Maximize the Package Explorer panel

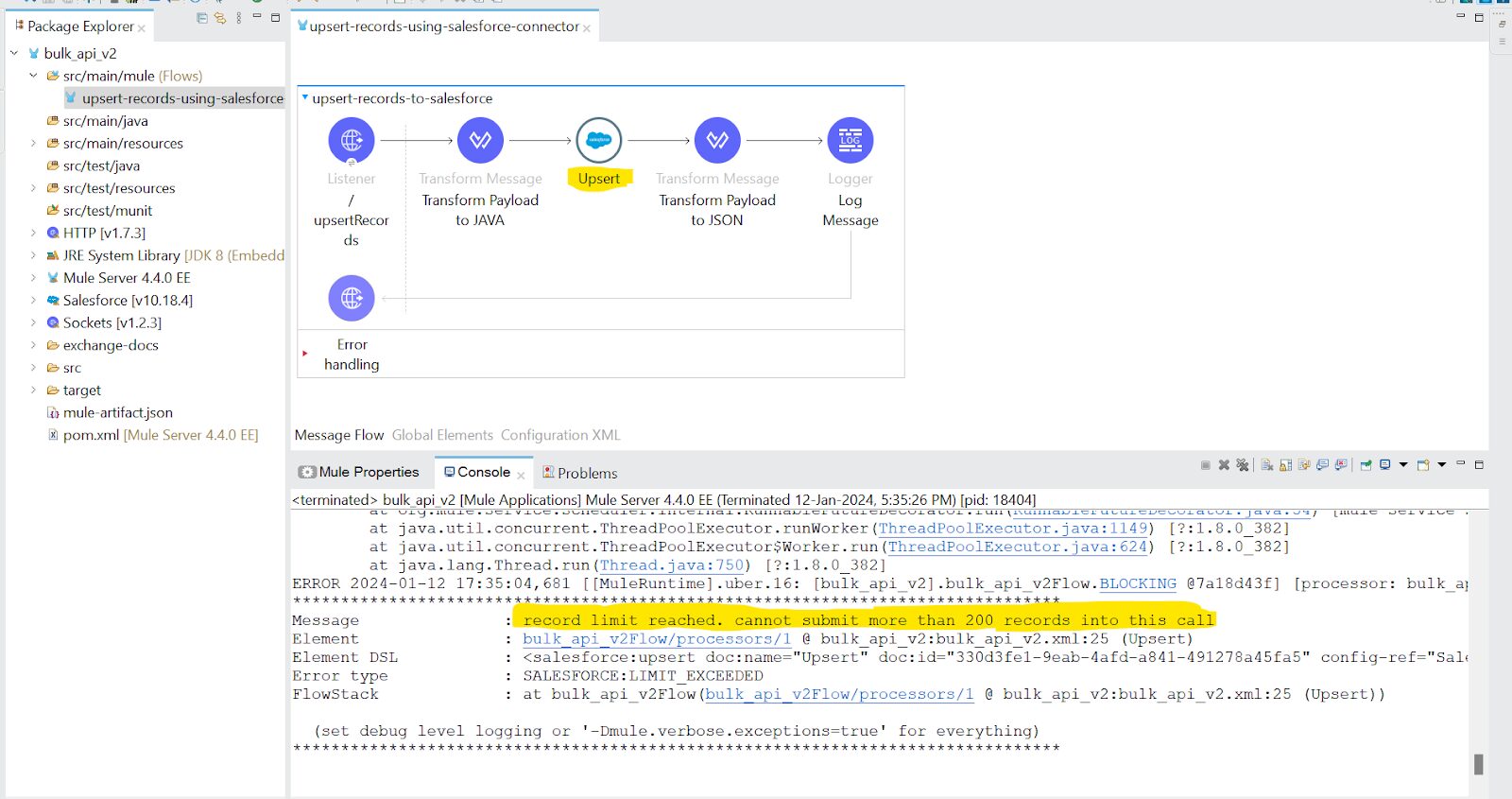tap(275, 18)
